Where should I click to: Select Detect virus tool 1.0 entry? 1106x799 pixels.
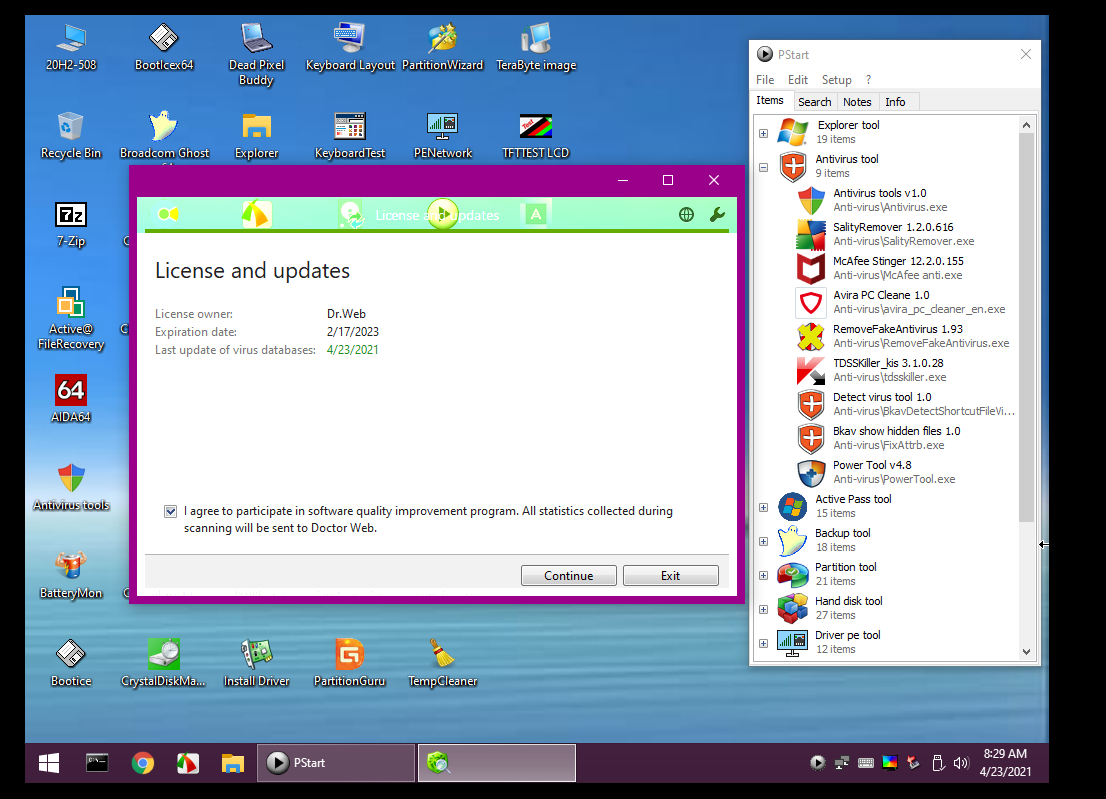pyautogui.click(x=906, y=404)
